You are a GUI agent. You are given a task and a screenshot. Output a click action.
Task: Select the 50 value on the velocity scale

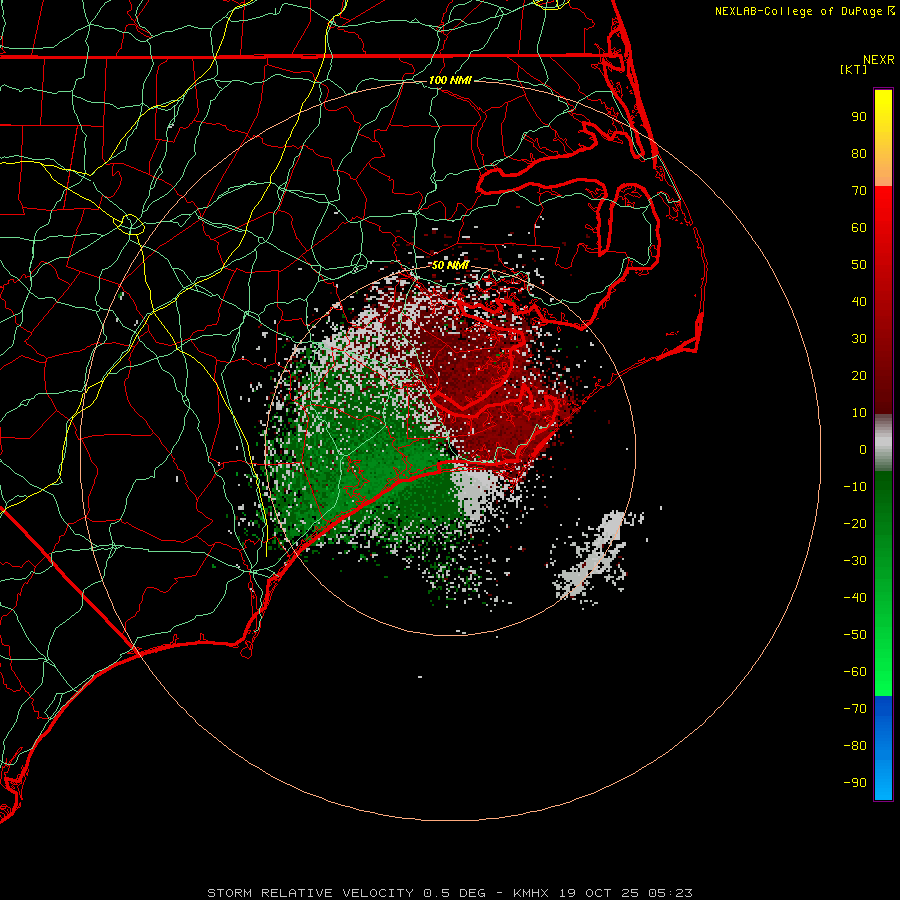(x=859, y=265)
